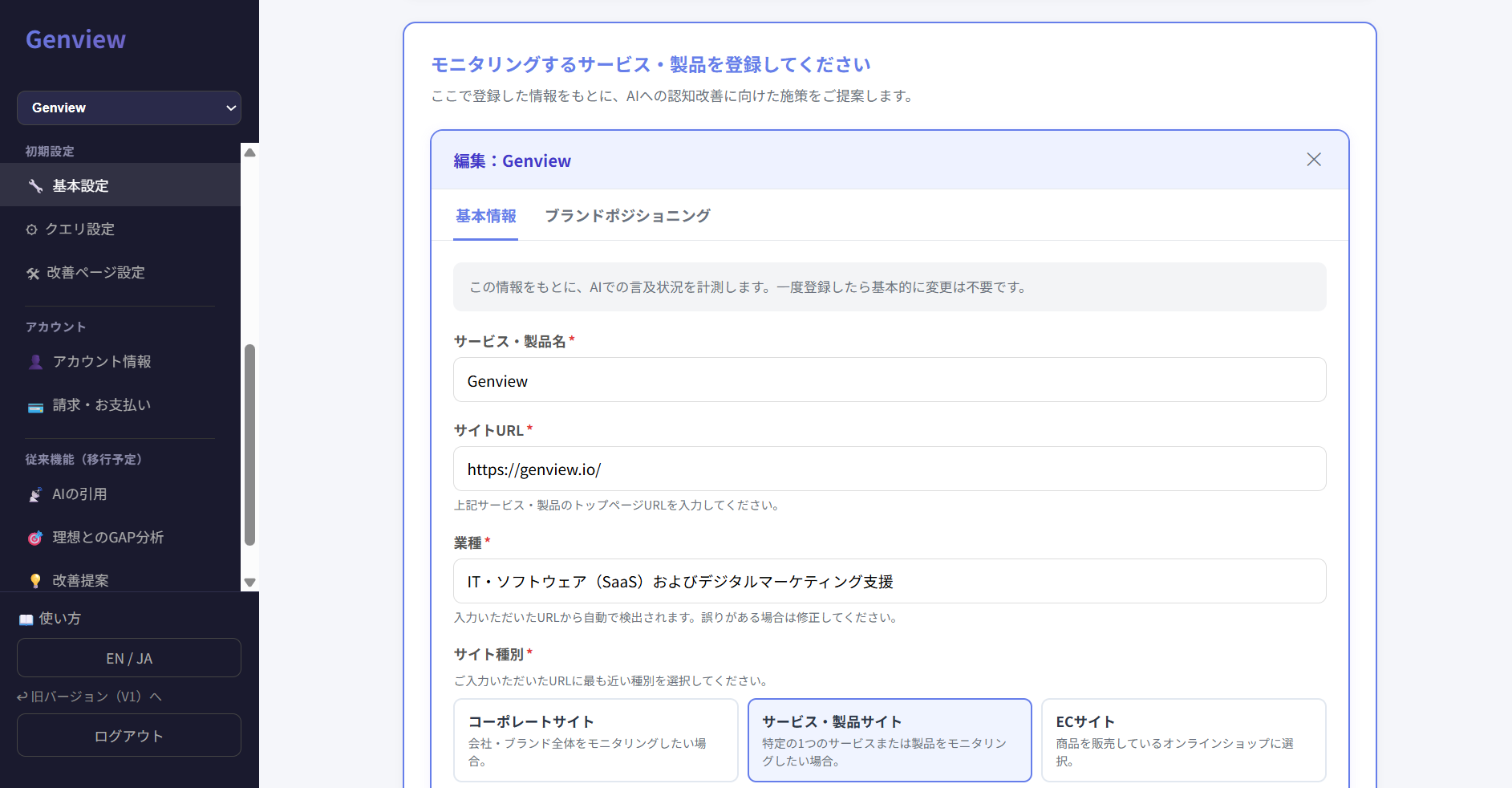Open 改善提案 in the sidebar
Image resolution: width=1512 pixels, height=788 pixels.
pos(120,579)
